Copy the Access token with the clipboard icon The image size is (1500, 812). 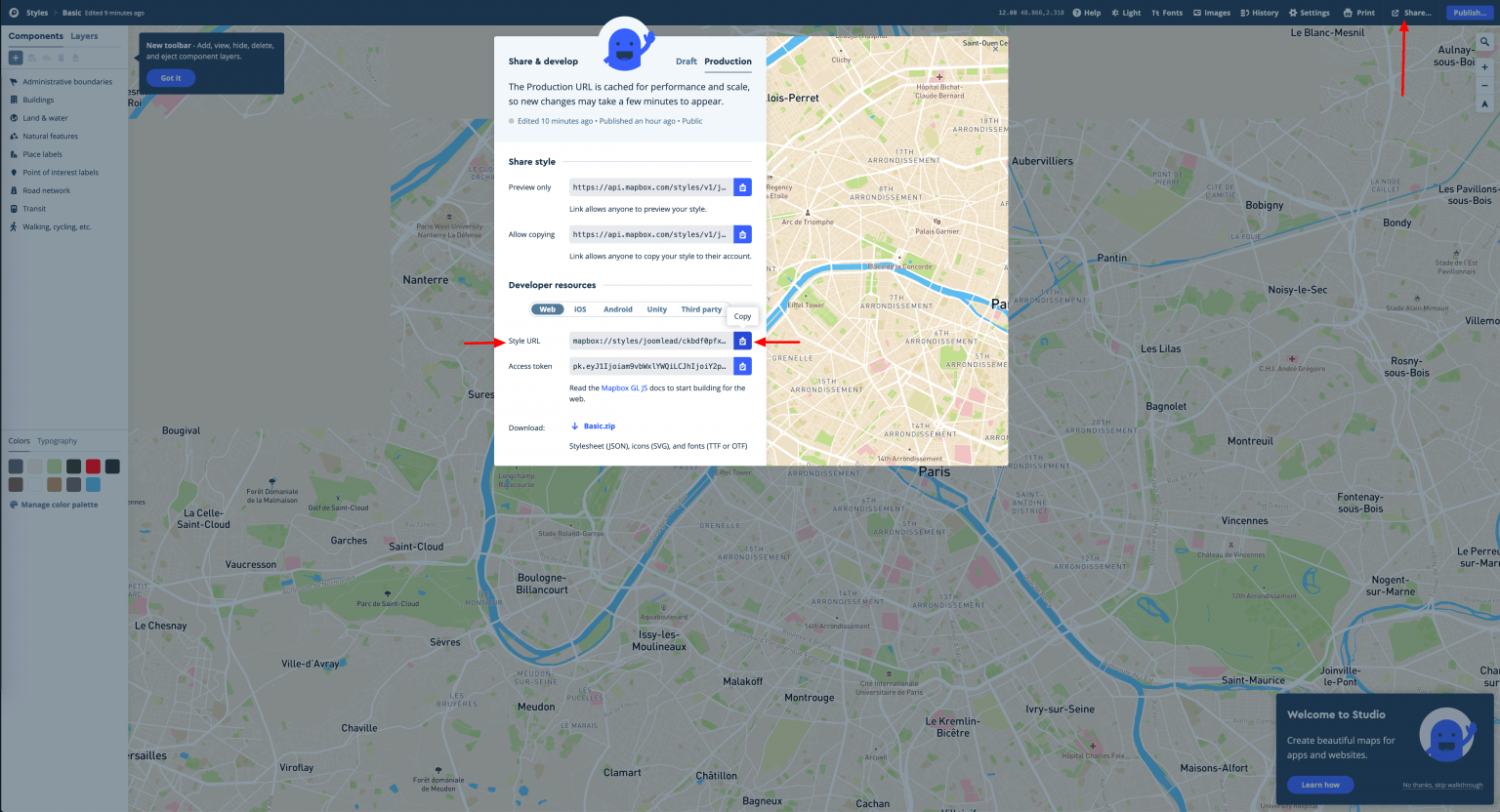(742, 366)
